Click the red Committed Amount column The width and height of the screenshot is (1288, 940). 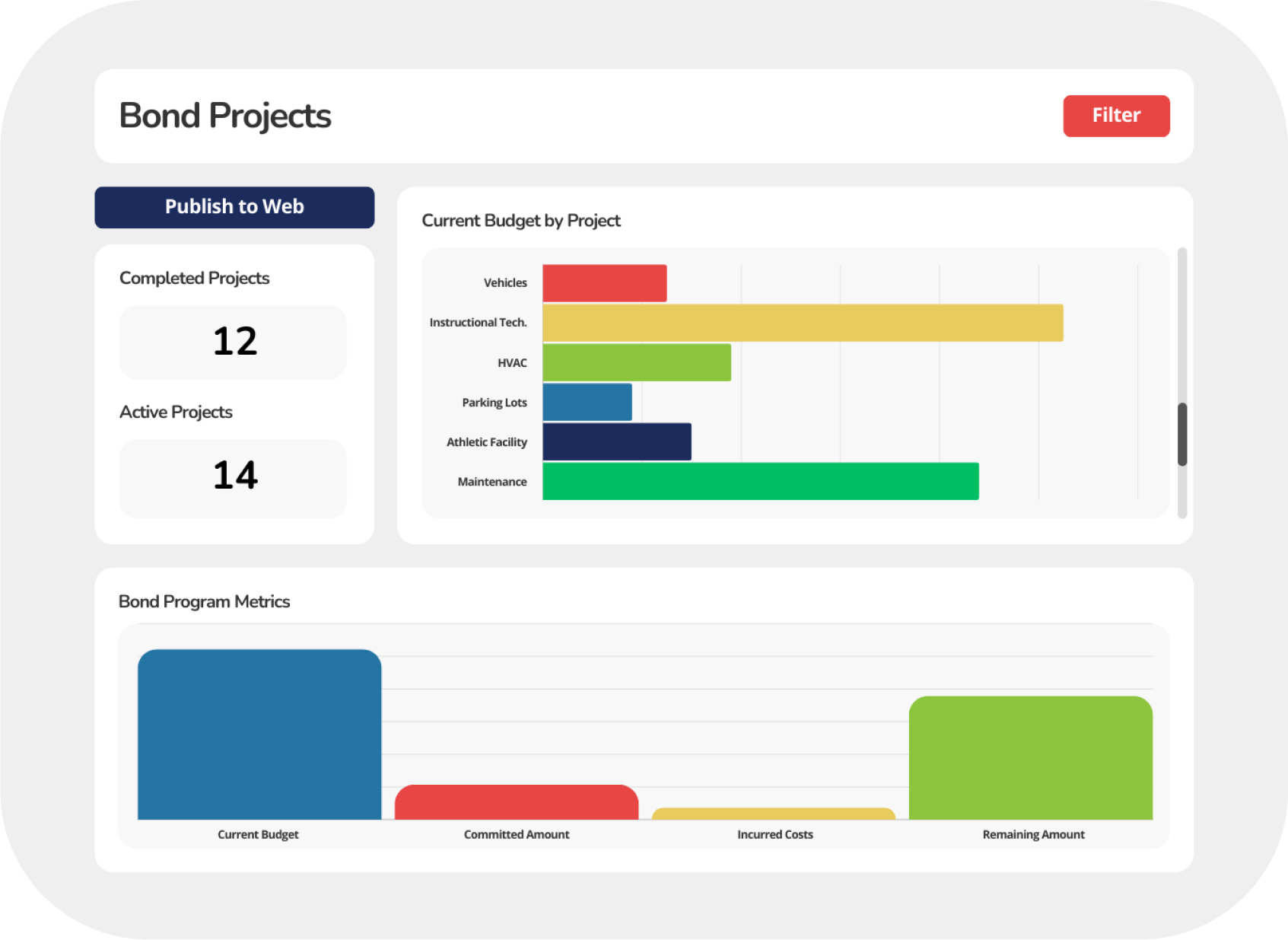[x=516, y=802]
